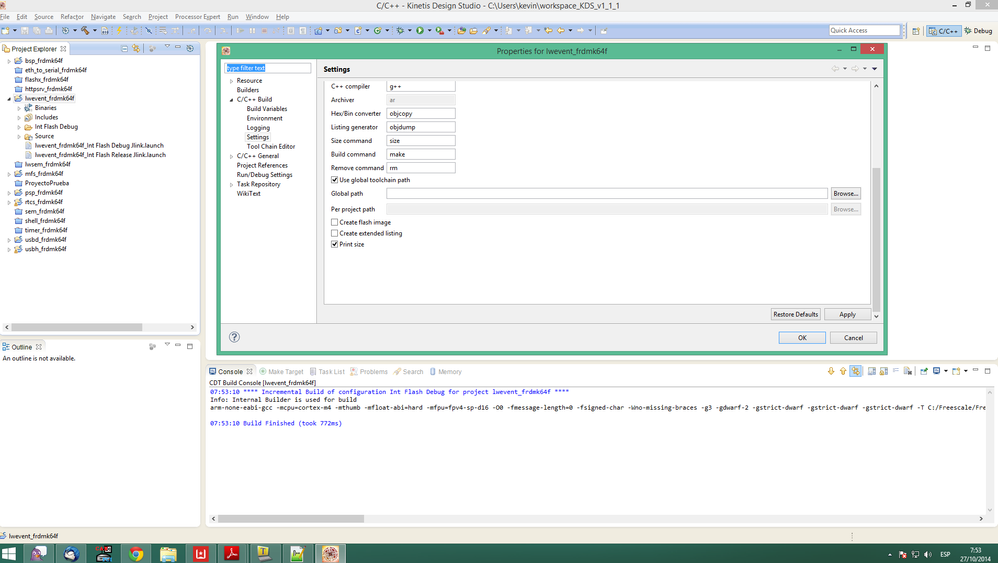
Task: Open the Project menu
Action: point(158,17)
